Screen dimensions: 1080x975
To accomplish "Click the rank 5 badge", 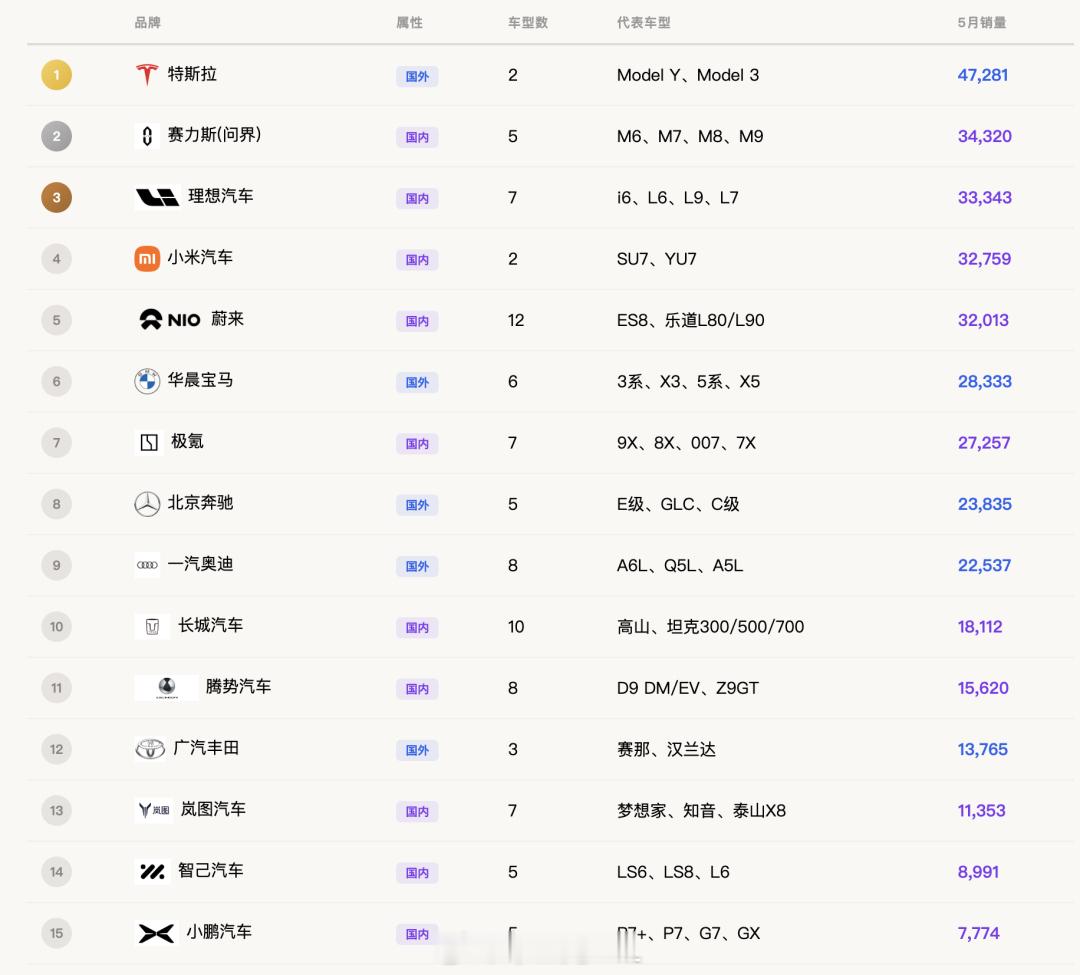I will click(x=56, y=320).
